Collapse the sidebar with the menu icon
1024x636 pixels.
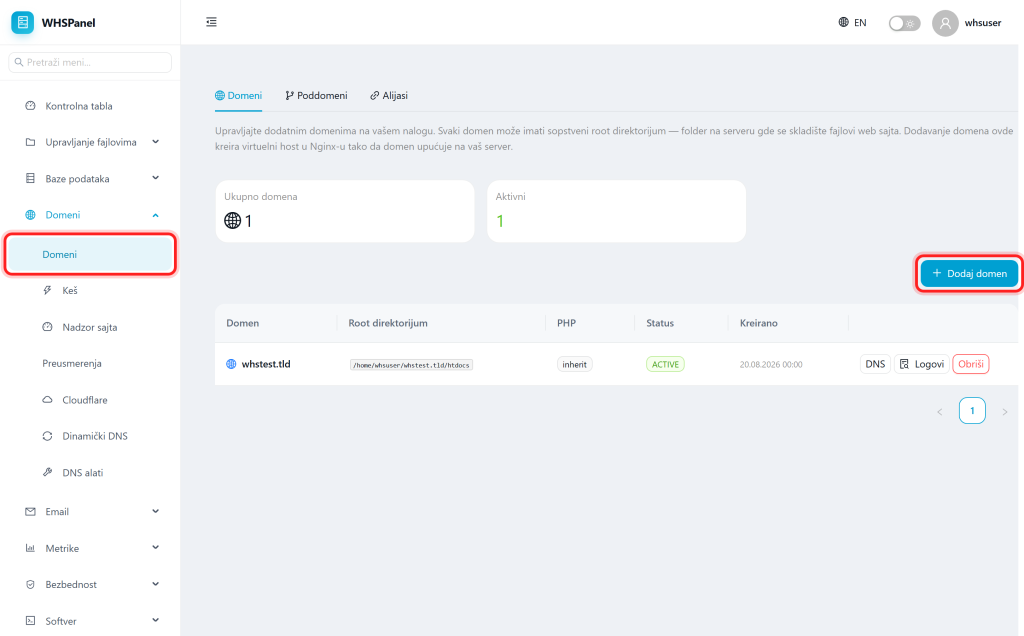[x=212, y=22]
